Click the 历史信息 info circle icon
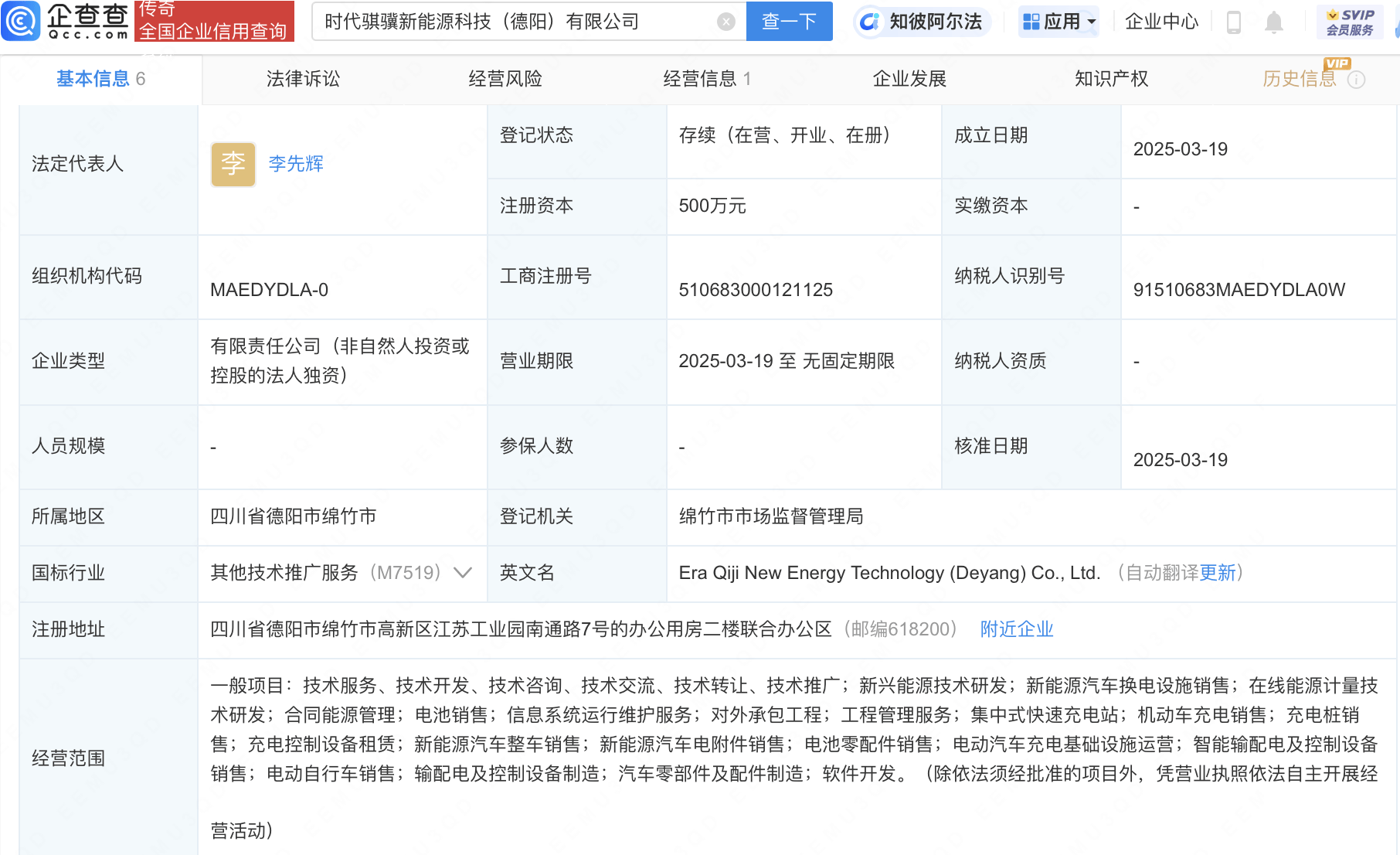This screenshot has width=1400, height=855. click(1356, 80)
